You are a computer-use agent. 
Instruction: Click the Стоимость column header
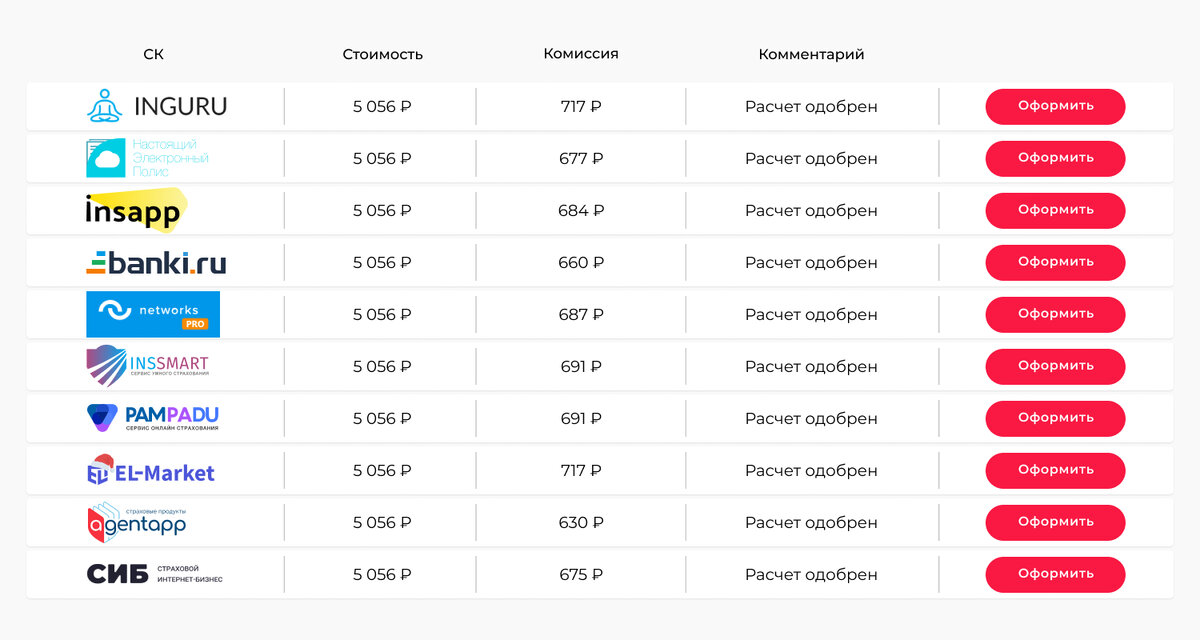point(382,54)
